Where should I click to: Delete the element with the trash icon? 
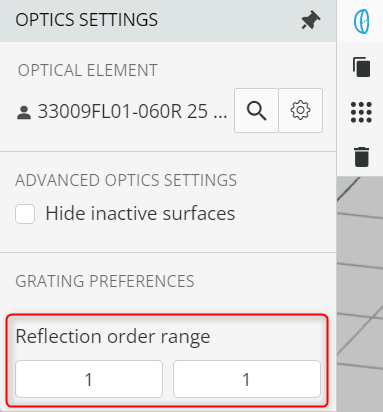pyautogui.click(x=362, y=157)
